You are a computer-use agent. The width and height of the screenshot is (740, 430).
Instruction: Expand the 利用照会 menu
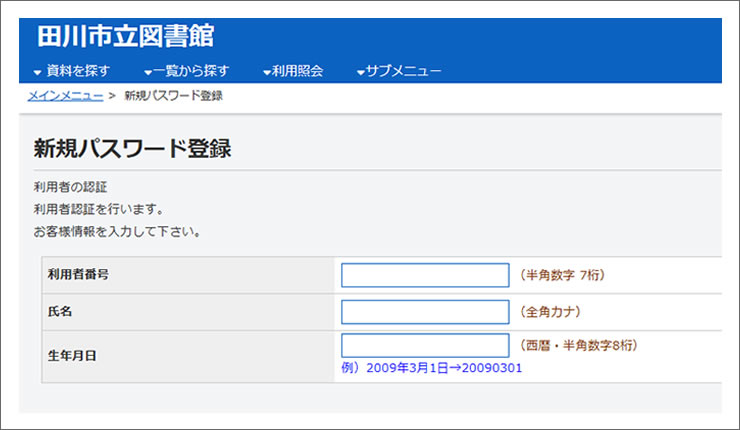coord(293,71)
